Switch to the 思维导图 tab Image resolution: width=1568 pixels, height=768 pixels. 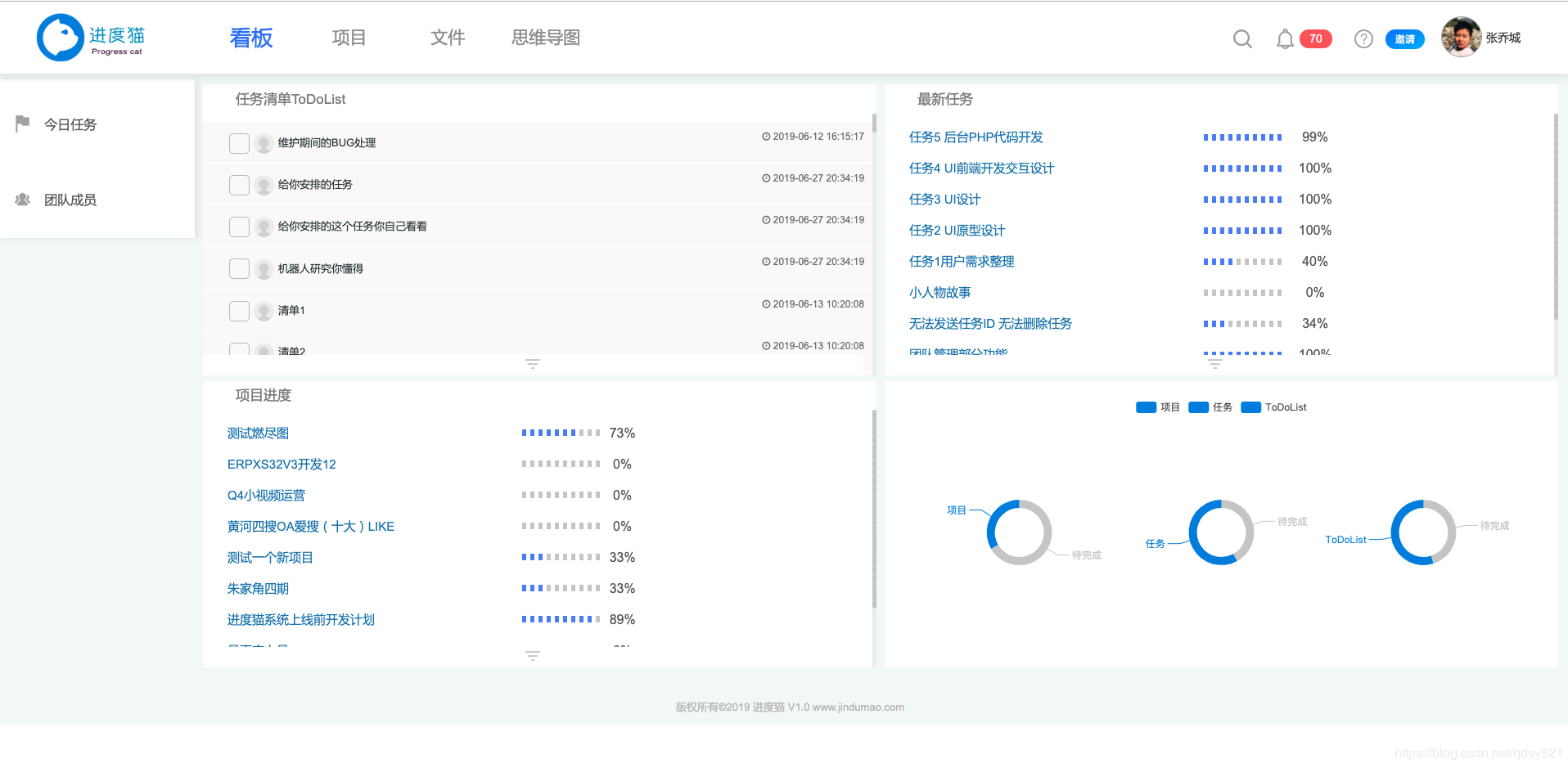(546, 37)
